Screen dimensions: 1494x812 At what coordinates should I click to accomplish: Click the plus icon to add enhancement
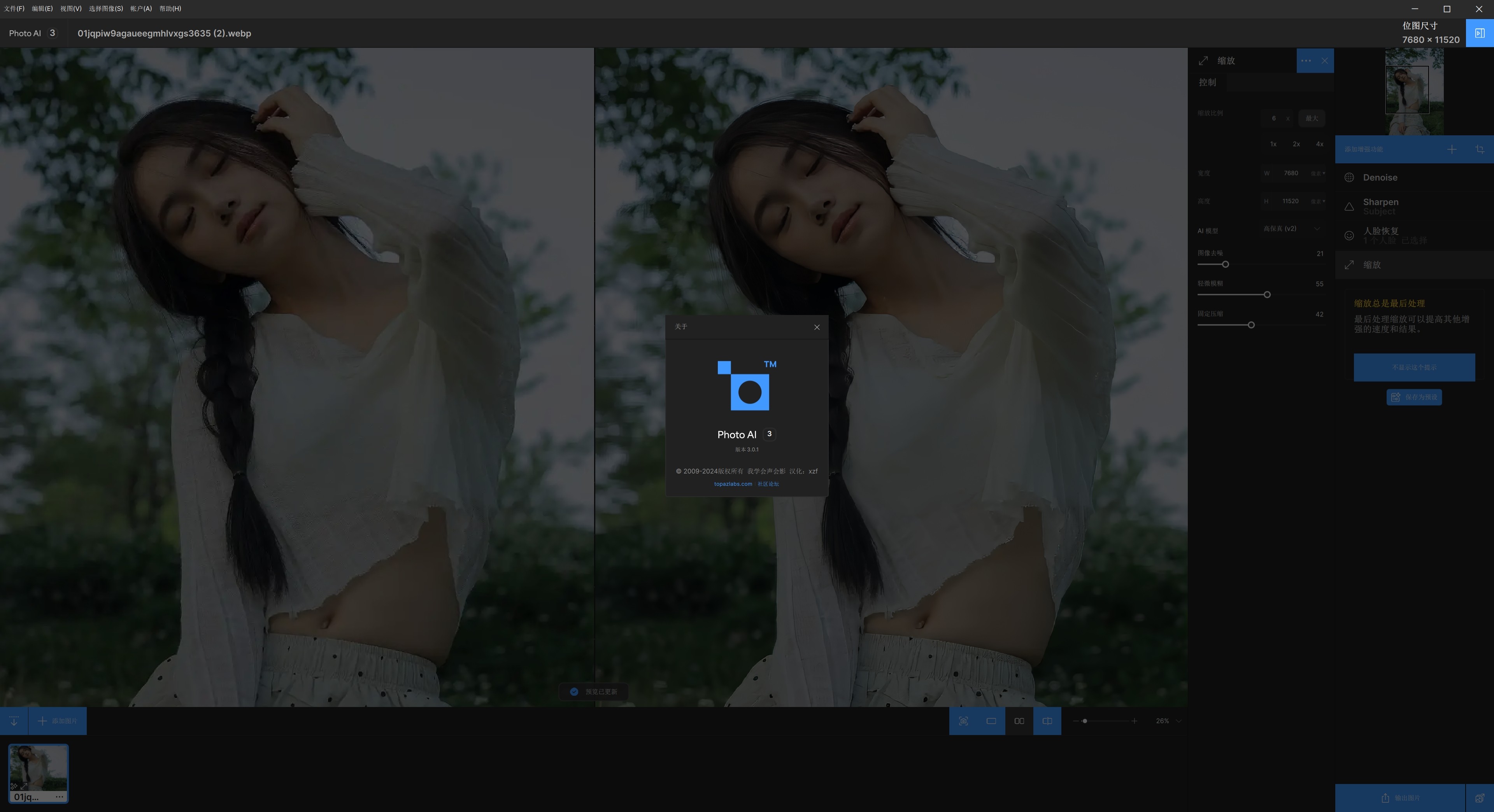coord(1451,150)
